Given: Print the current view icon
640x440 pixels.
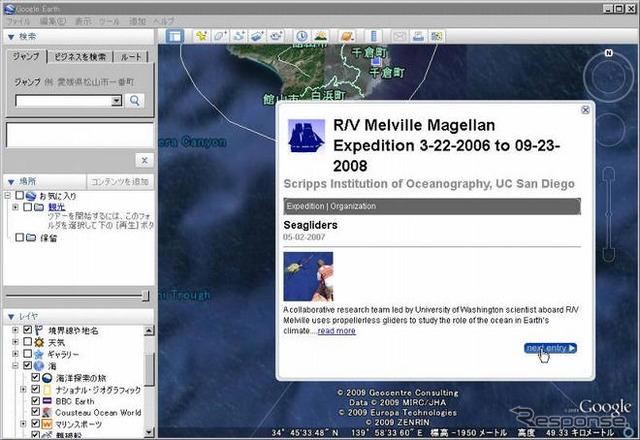Looking at the screenshot, I should [418, 36].
